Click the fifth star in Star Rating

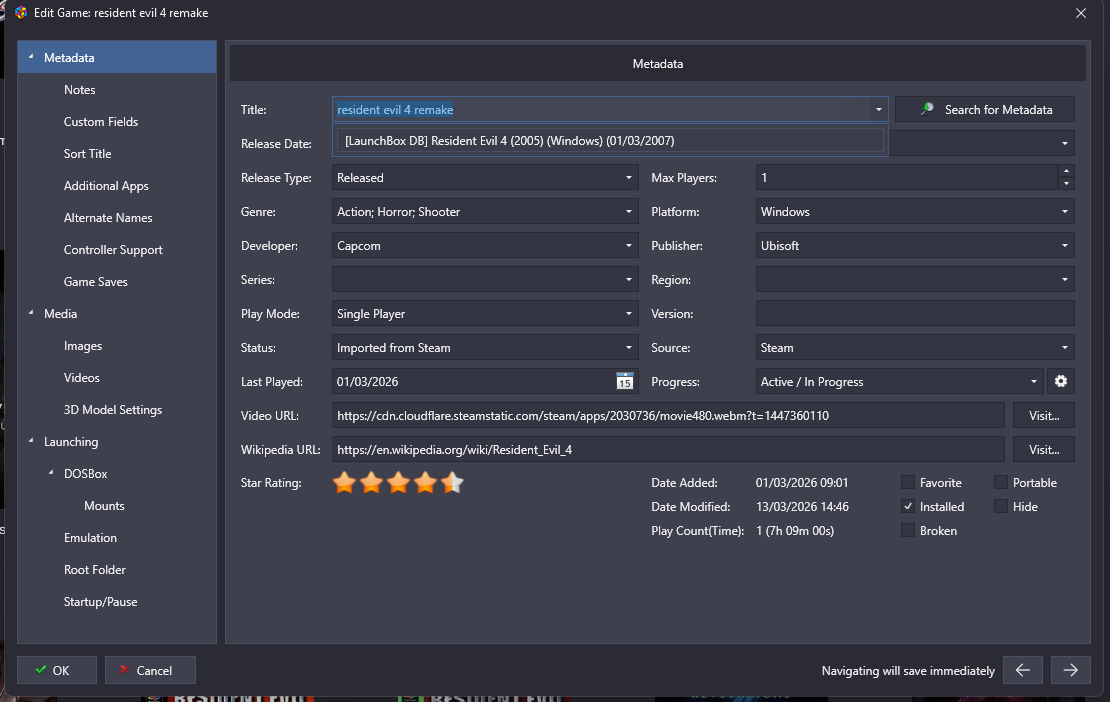pos(452,484)
